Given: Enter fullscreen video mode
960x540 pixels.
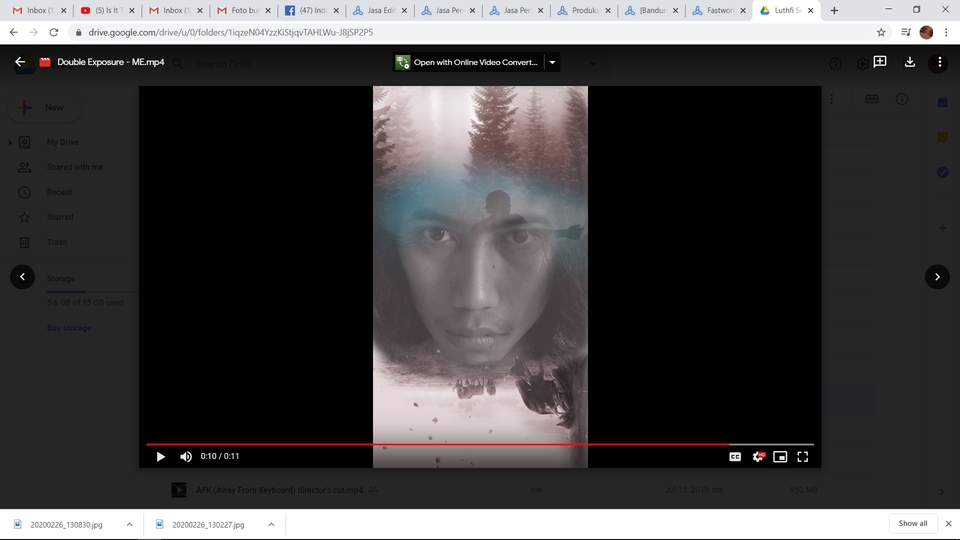Looking at the screenshot, I should coord(803,457).
